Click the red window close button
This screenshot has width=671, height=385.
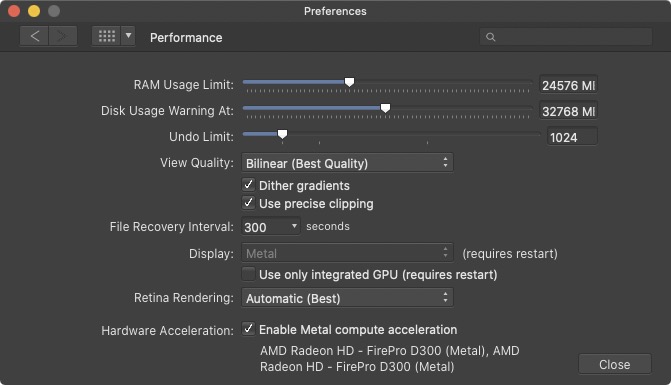coord(14,11)
